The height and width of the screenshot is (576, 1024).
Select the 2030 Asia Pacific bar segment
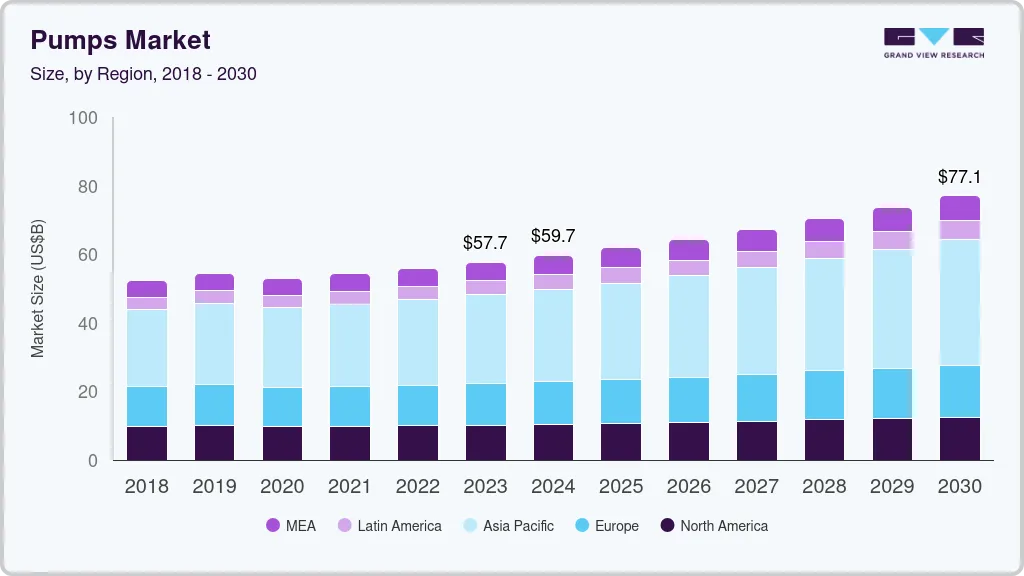click(x=959, y=302)
